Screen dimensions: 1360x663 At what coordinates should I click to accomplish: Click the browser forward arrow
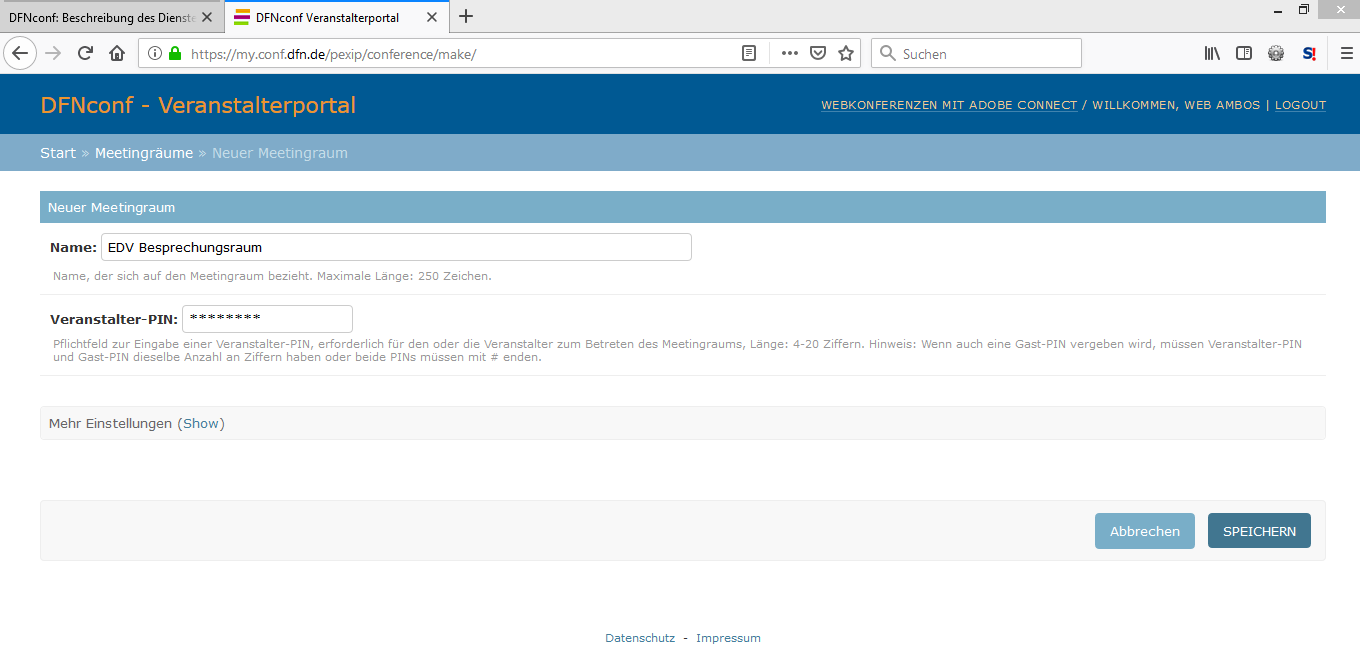(54, 54)
